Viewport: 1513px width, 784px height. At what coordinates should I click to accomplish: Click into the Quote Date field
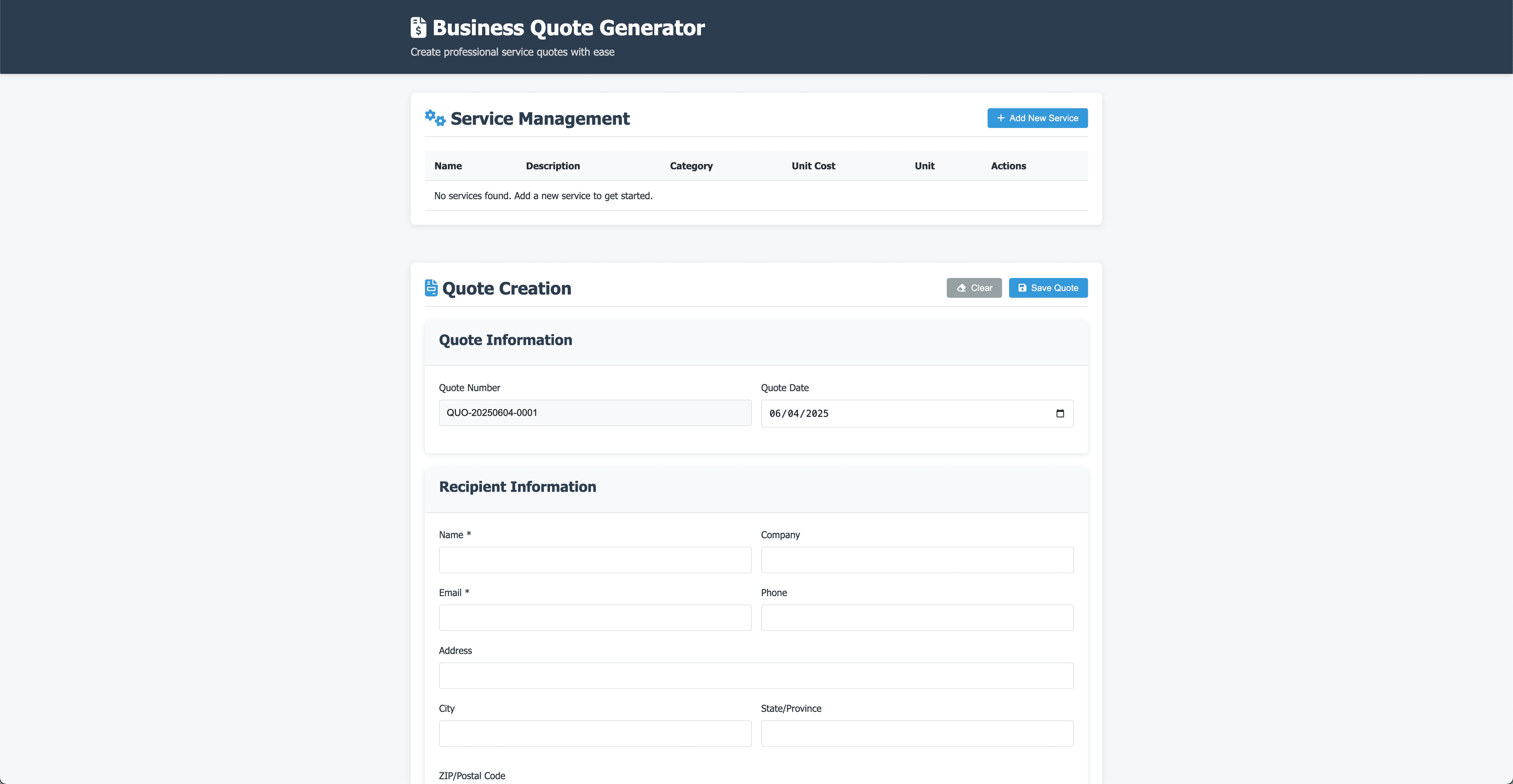(905, 414)
